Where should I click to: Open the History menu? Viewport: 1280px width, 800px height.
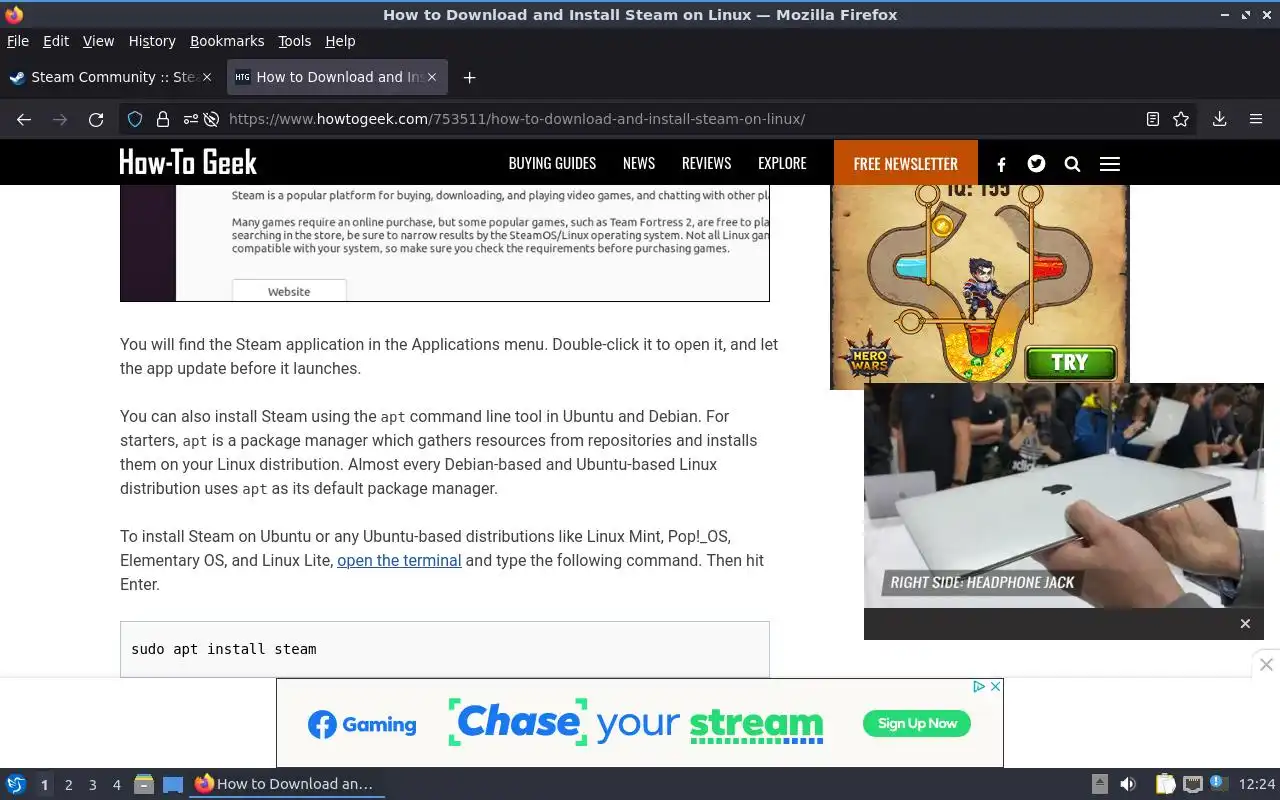click(152, 41)
